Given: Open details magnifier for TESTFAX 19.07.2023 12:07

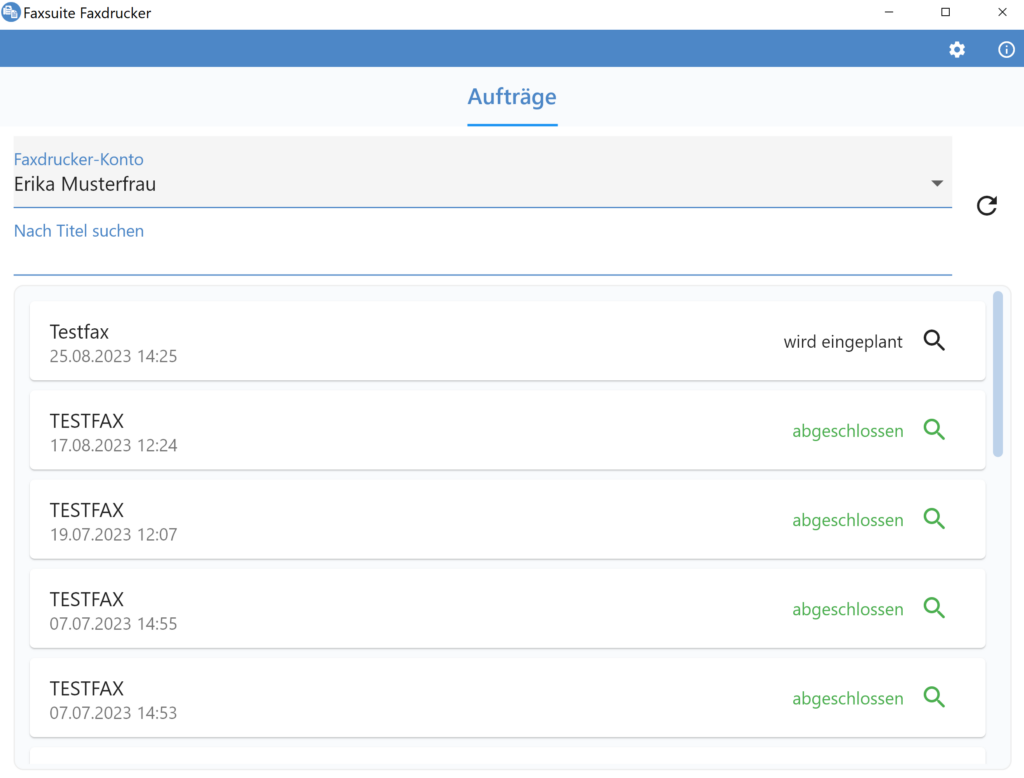Looking at the screenshot, I should pyautogui.click(x=934, y=519).
